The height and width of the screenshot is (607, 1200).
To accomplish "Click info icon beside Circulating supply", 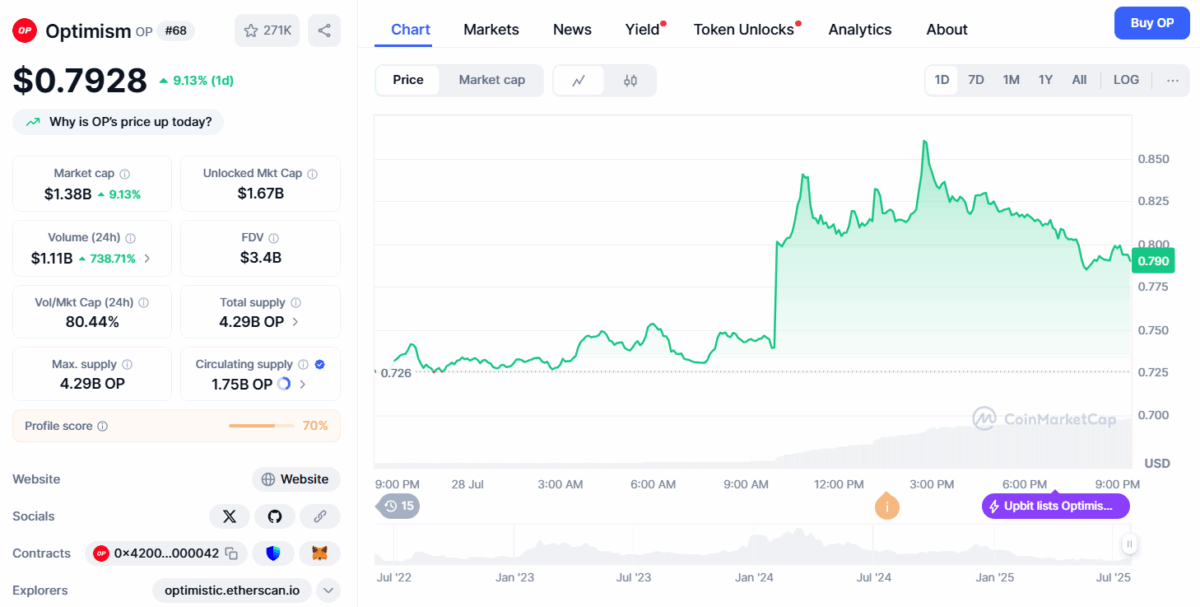I will (303, 365).
